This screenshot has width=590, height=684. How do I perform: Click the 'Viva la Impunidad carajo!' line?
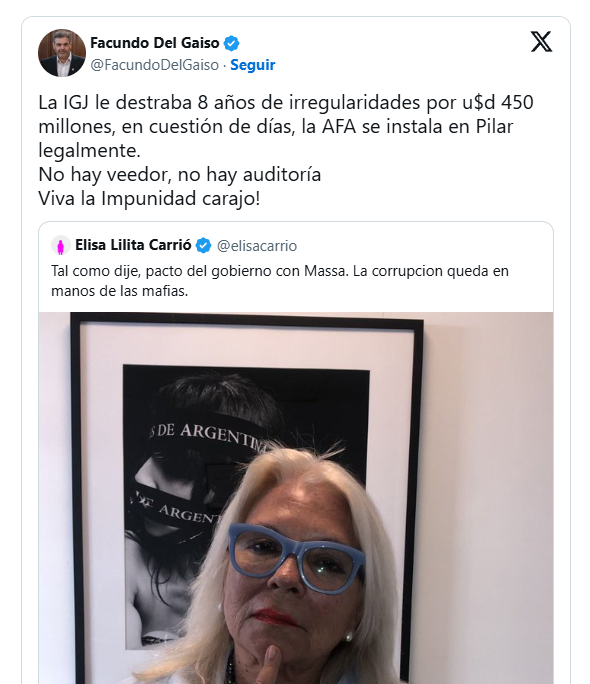[x=149, y=198]
